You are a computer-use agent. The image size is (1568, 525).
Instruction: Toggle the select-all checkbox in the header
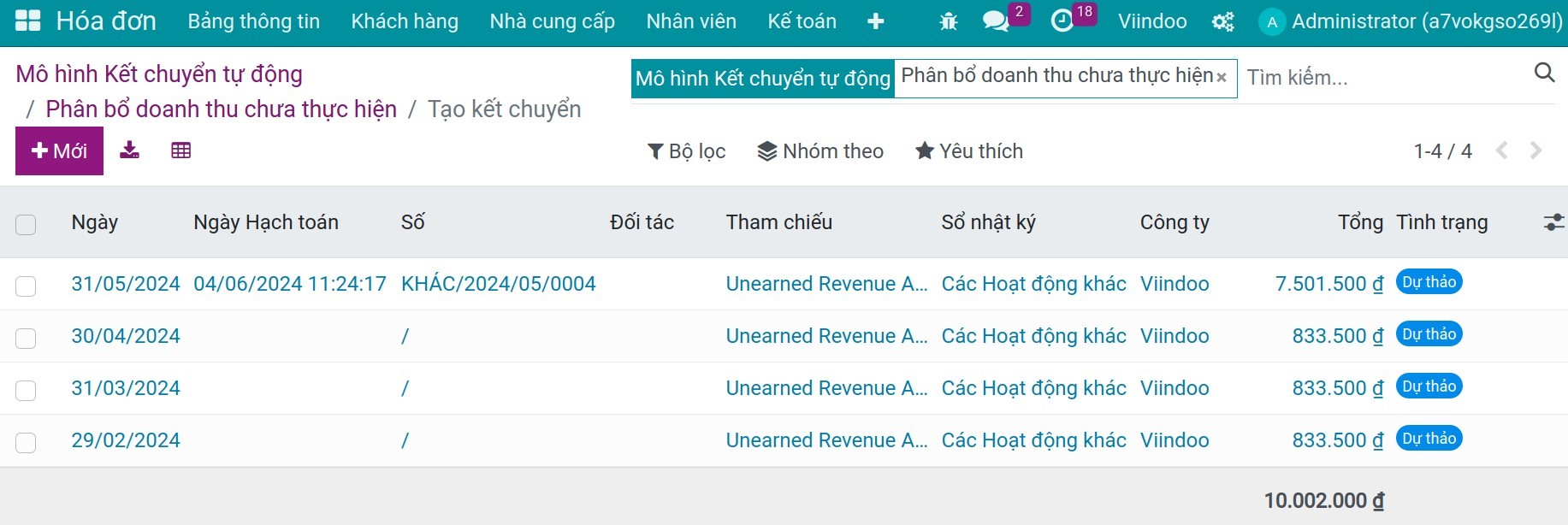[26, 225]
